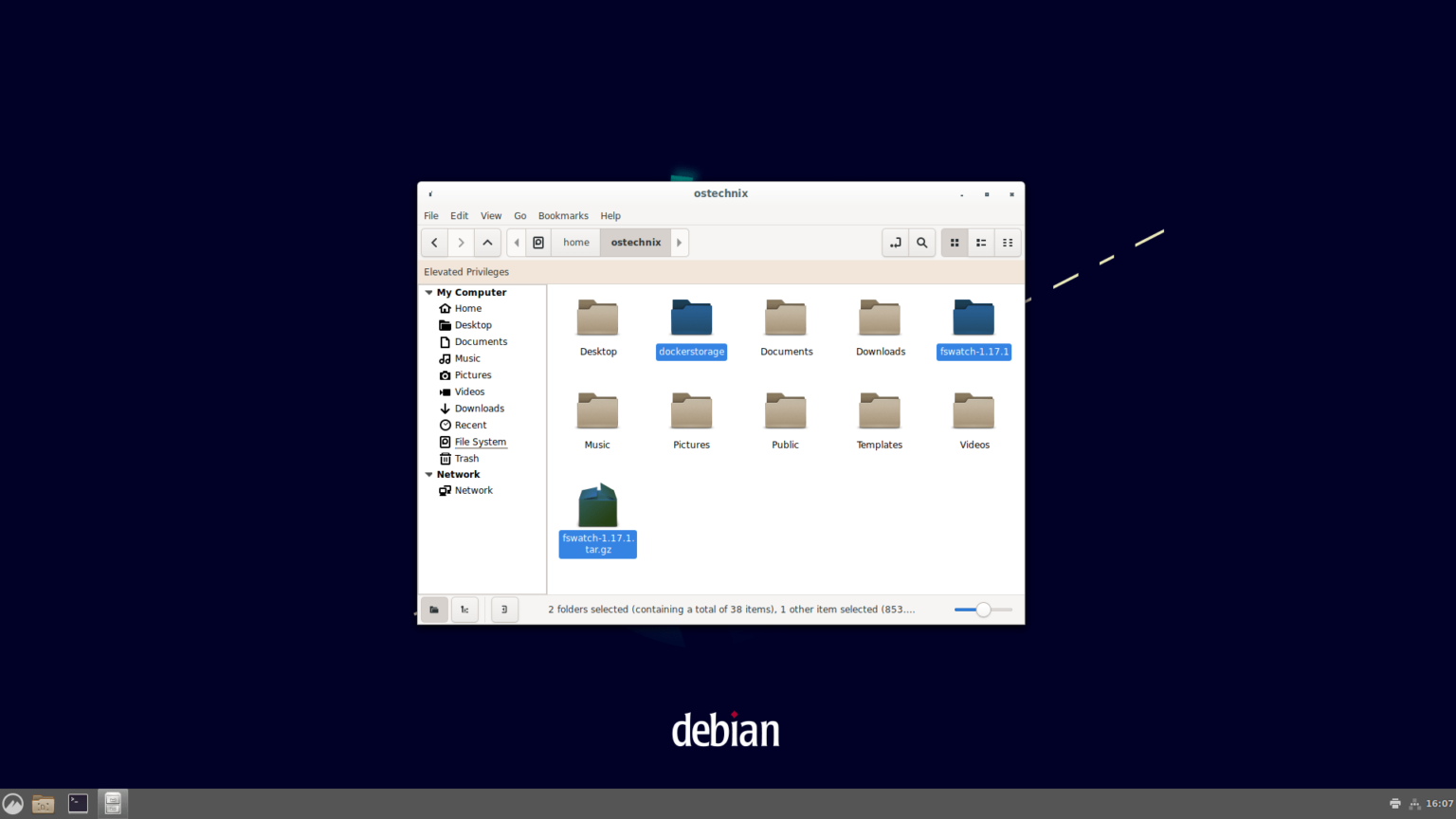Collapse the Network section
The height and width of the screenshot is (819, 1456).
[x=428, y=474]
